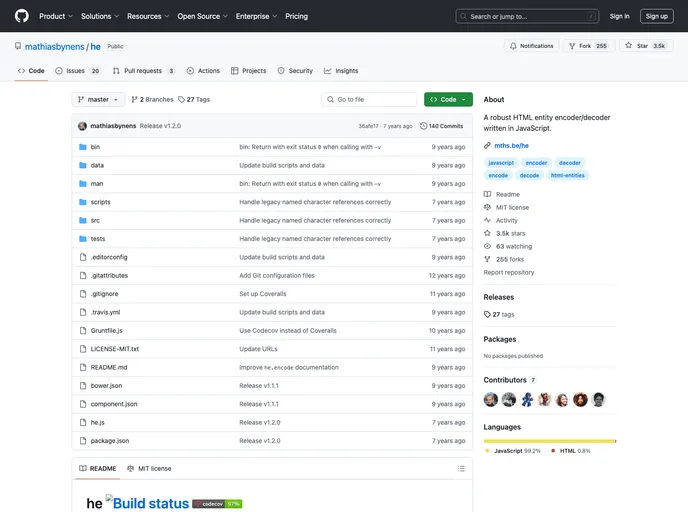Click the tests folder icon
The image size is (688, 512).
point(82,239)
